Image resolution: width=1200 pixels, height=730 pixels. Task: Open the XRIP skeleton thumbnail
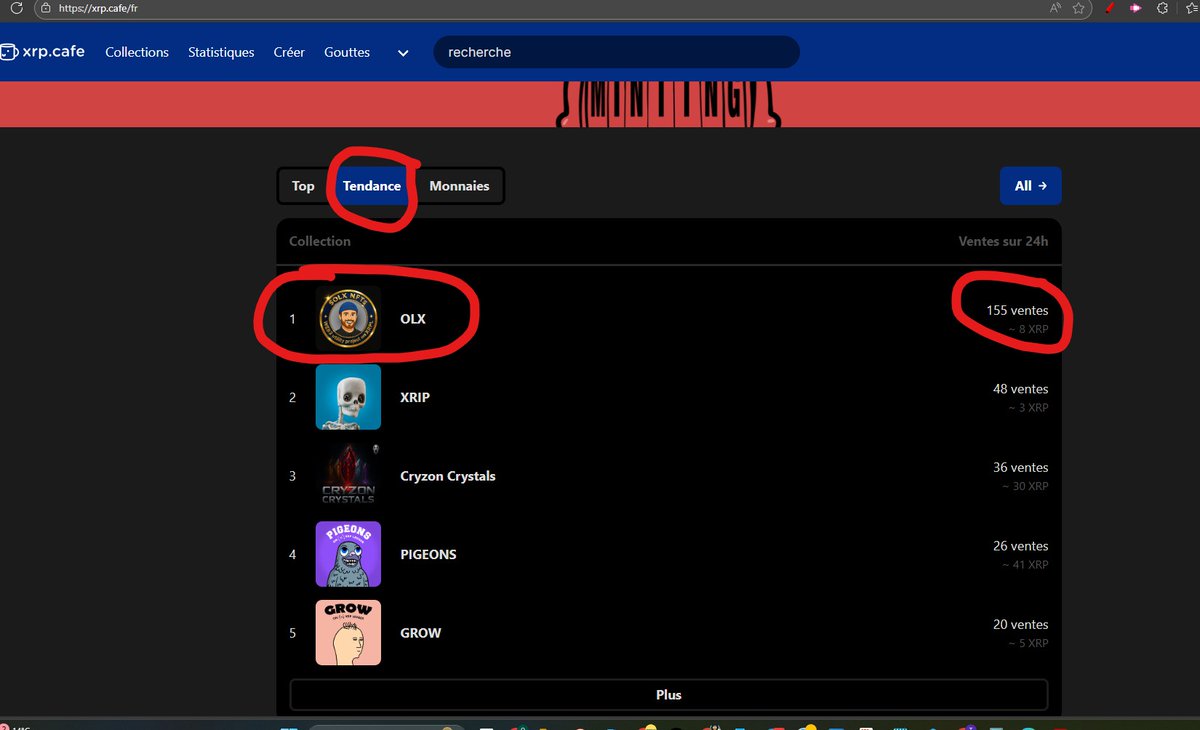tap(348, 397)
